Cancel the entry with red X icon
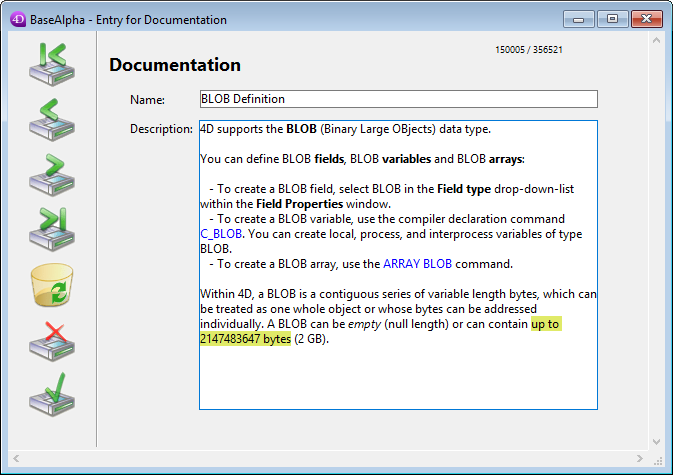This screenshot has width=673, height=475. click(52, 340)
